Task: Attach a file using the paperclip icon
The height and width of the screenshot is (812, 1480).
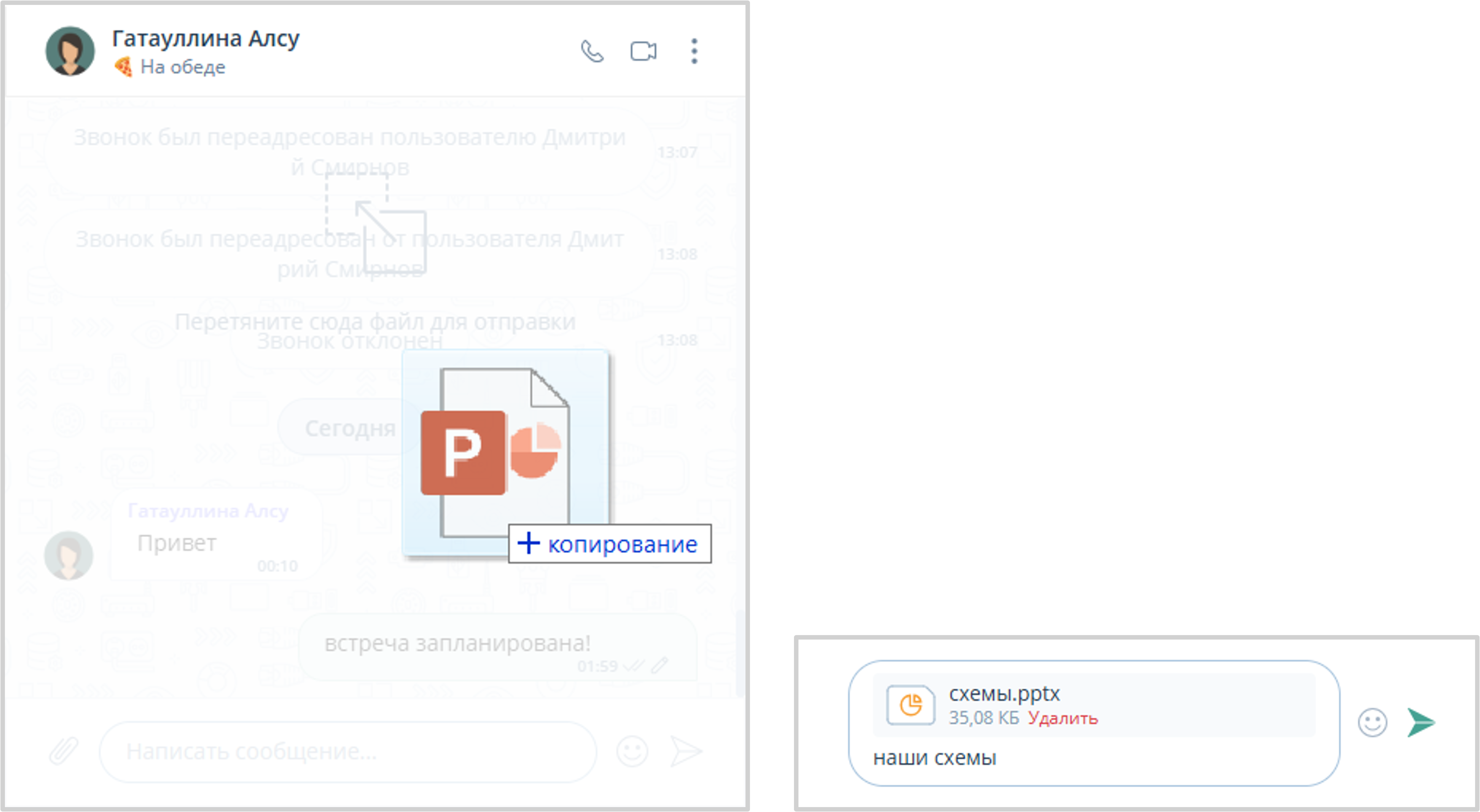Action: [x=63, y=751]
